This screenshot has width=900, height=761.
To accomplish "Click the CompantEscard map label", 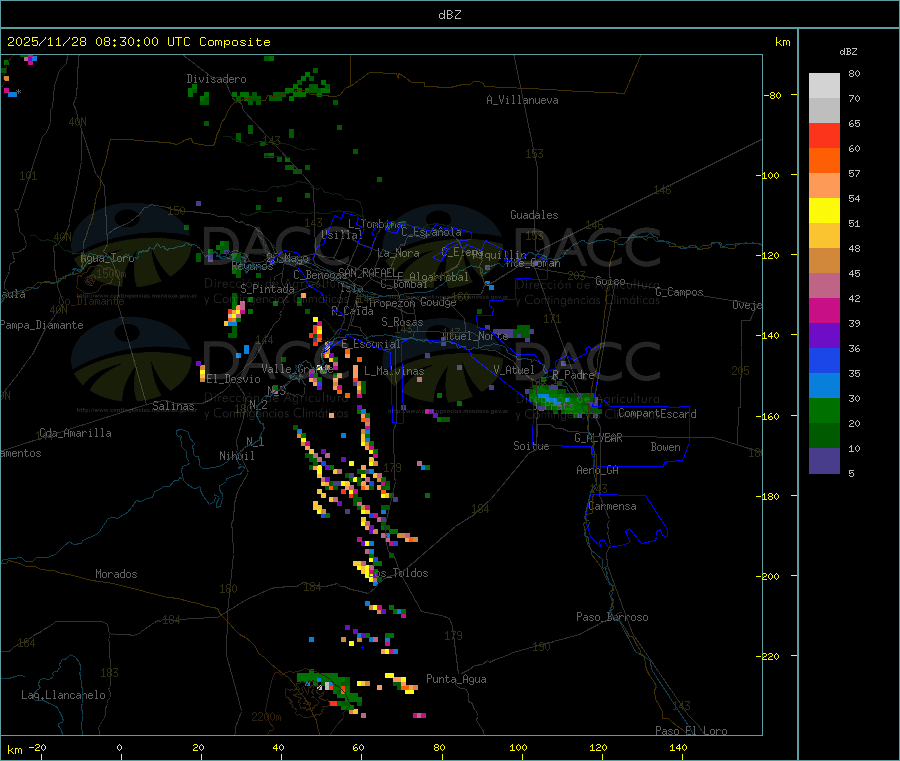I will point(657,413).
